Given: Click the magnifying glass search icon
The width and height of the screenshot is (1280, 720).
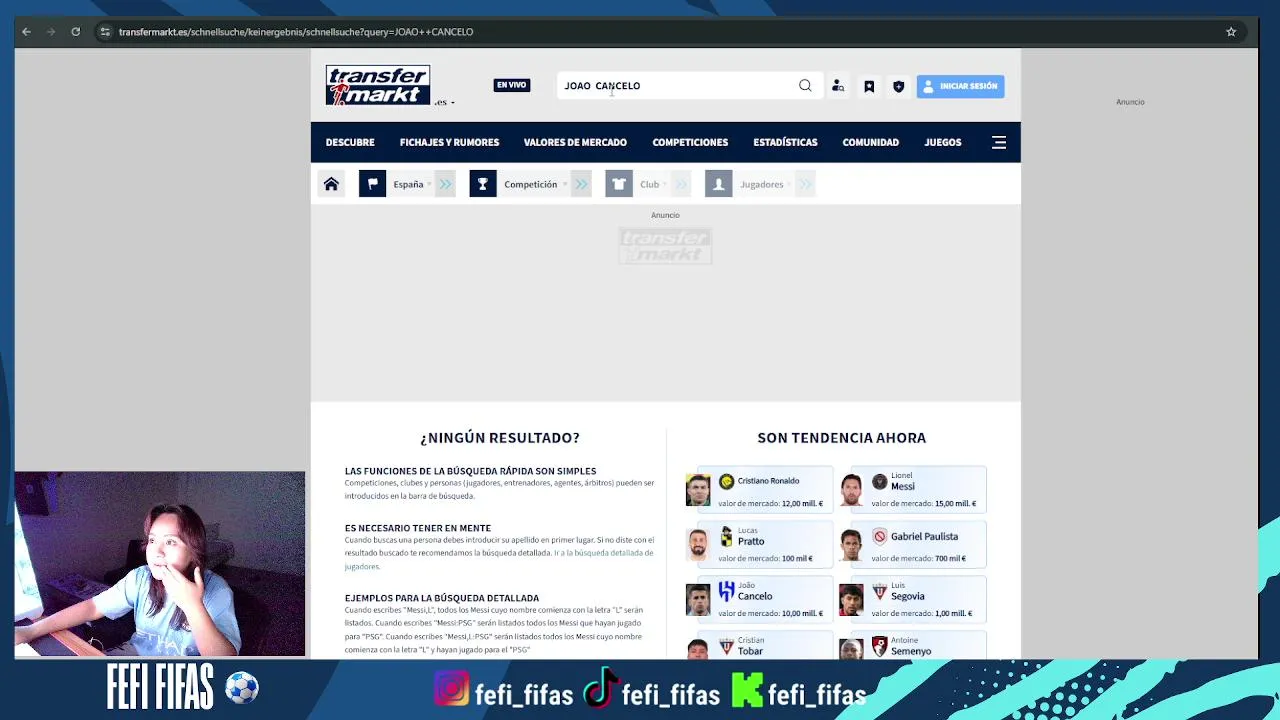Looking at the screenshot, I should pos(805,86).
